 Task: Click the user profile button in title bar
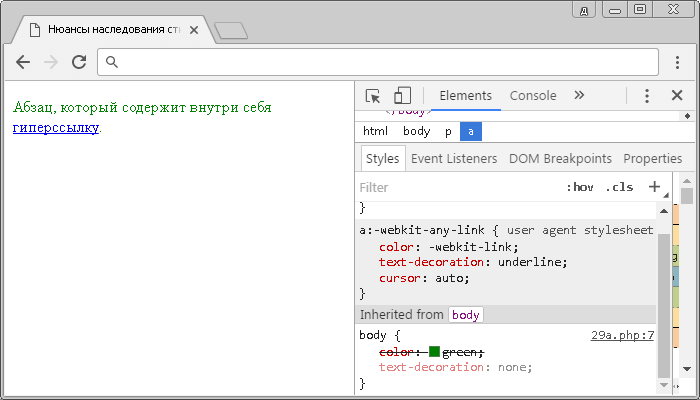584,11
